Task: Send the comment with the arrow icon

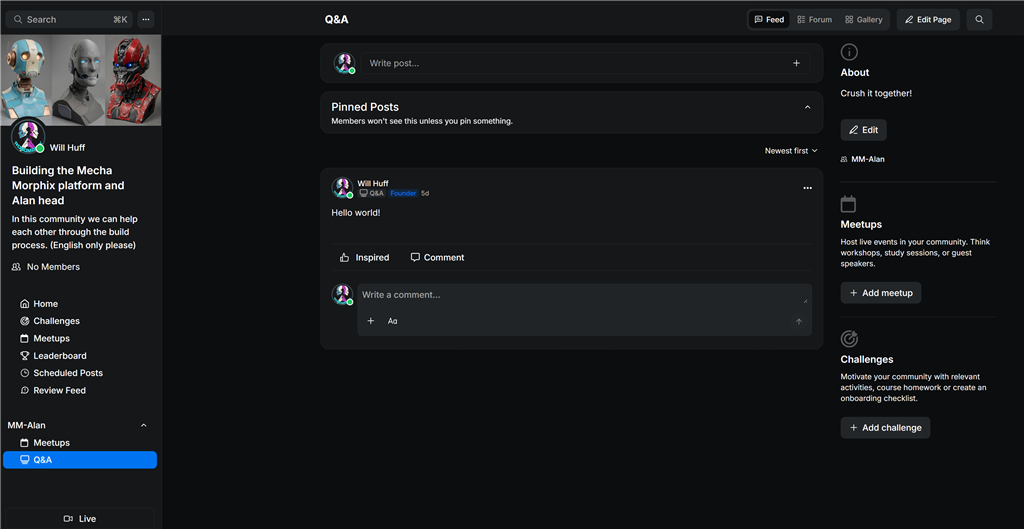Action: 798,321
